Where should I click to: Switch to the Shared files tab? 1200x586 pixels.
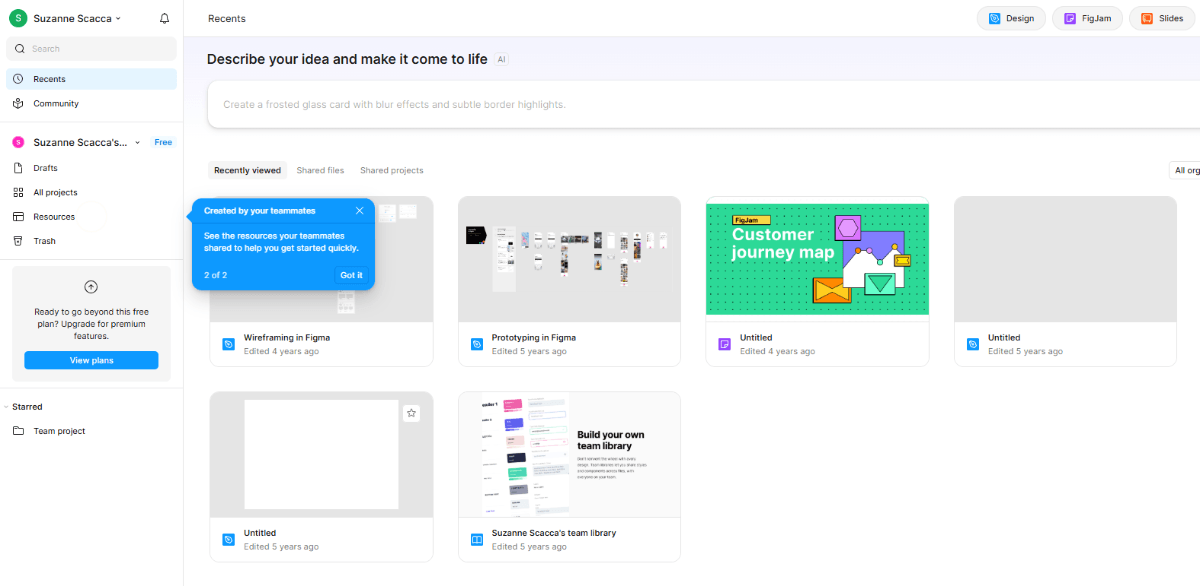coord(320,170)
